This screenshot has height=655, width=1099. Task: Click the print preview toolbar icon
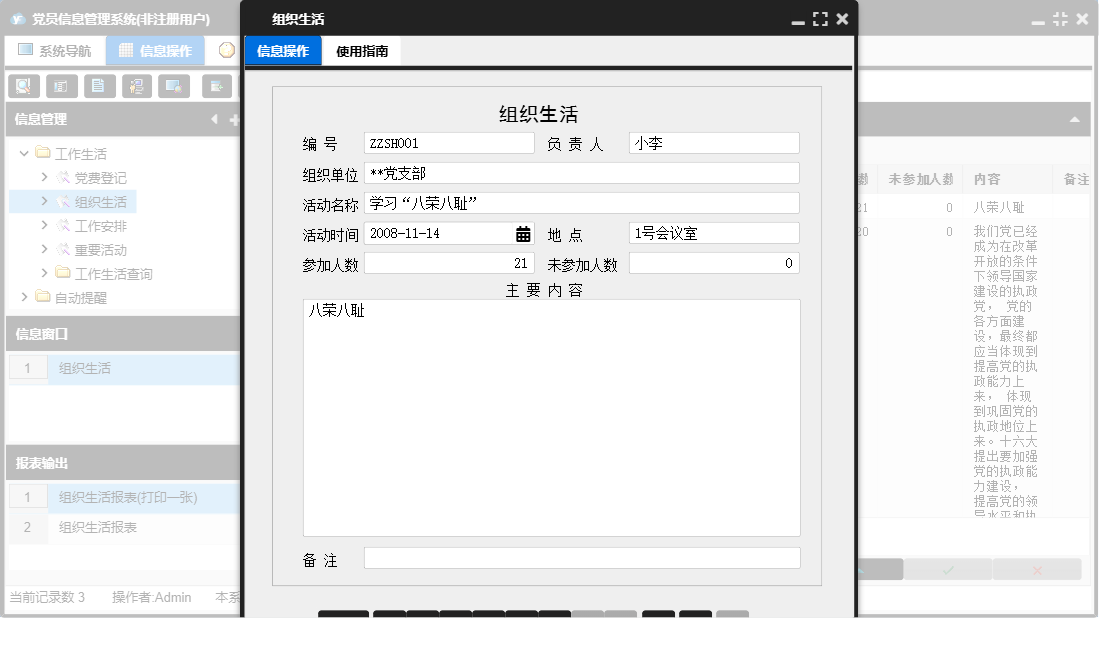[175, 86]
